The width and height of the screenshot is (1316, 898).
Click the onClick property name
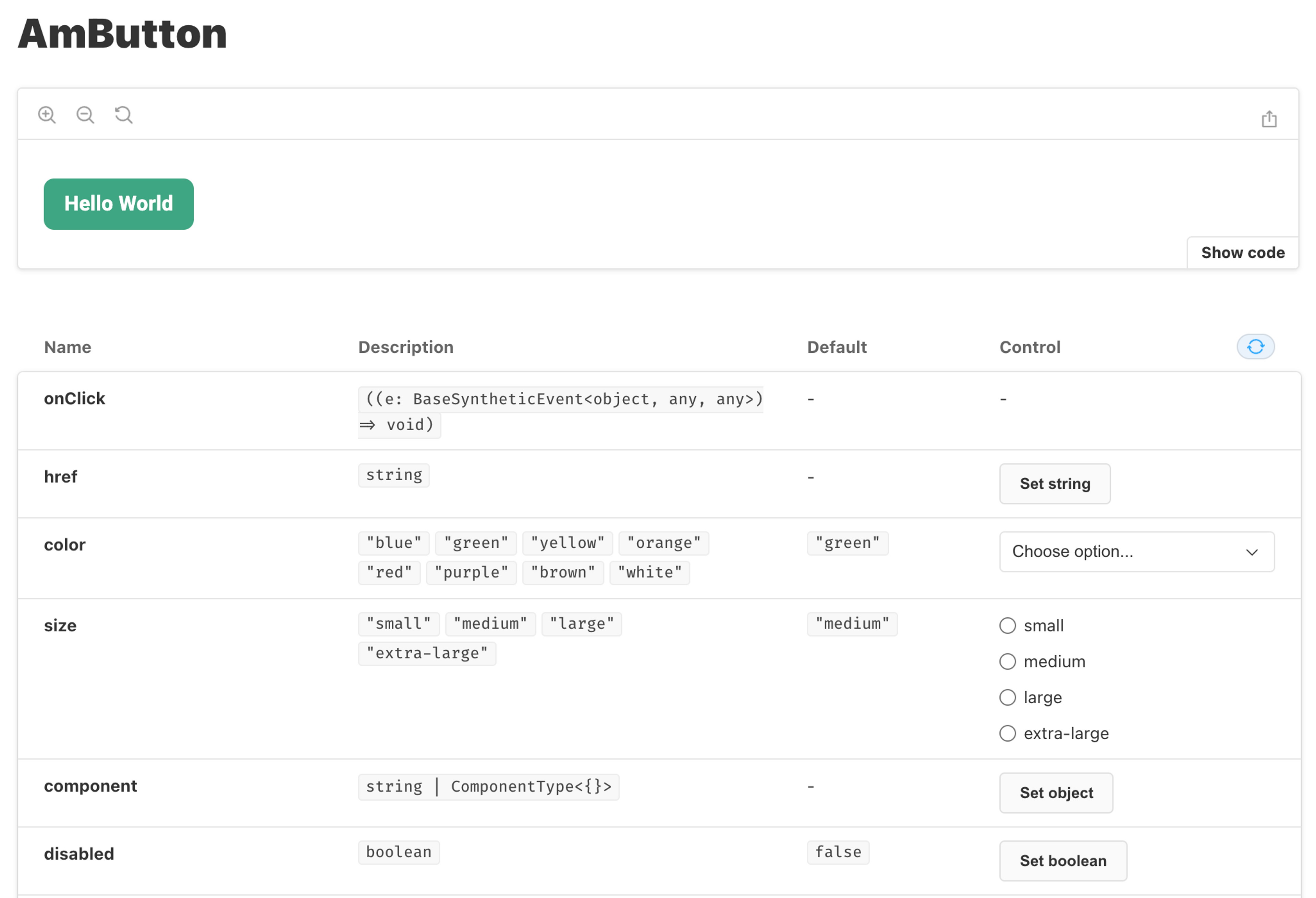[75, 399]
